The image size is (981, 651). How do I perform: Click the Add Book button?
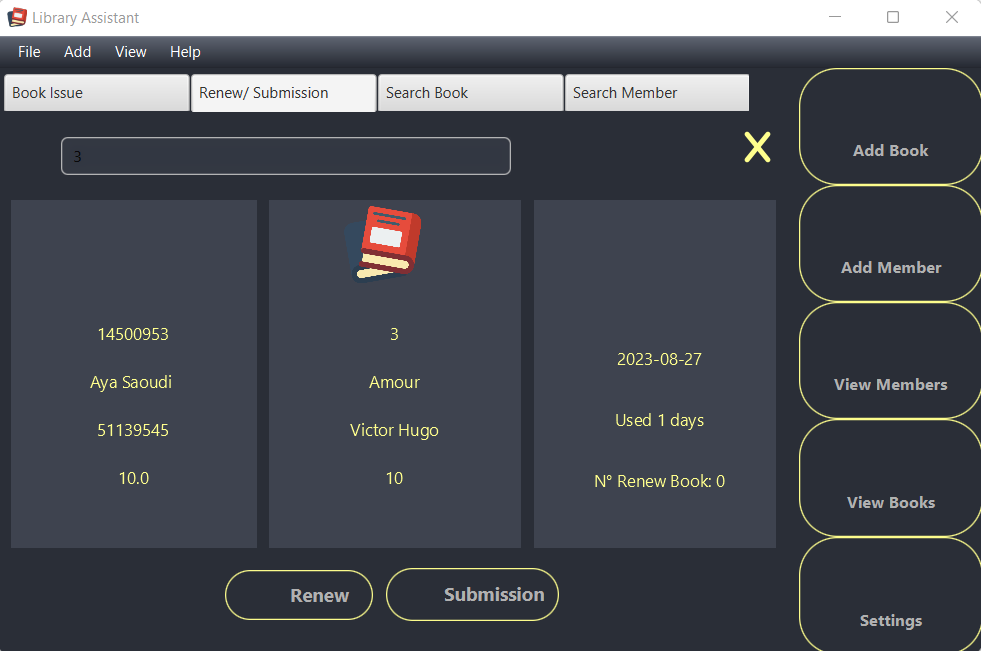(x=890, y=126)
